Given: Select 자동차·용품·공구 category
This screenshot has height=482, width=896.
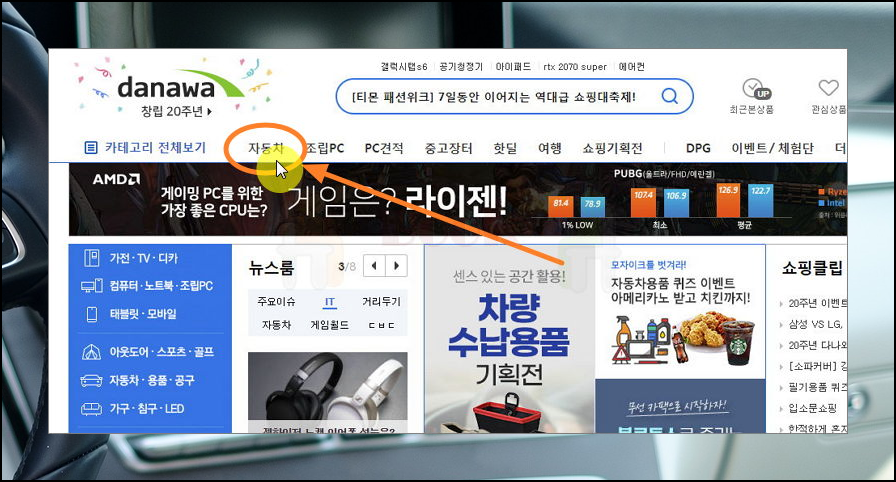Looking at the screenshot, I should click(x=152, y=380).
